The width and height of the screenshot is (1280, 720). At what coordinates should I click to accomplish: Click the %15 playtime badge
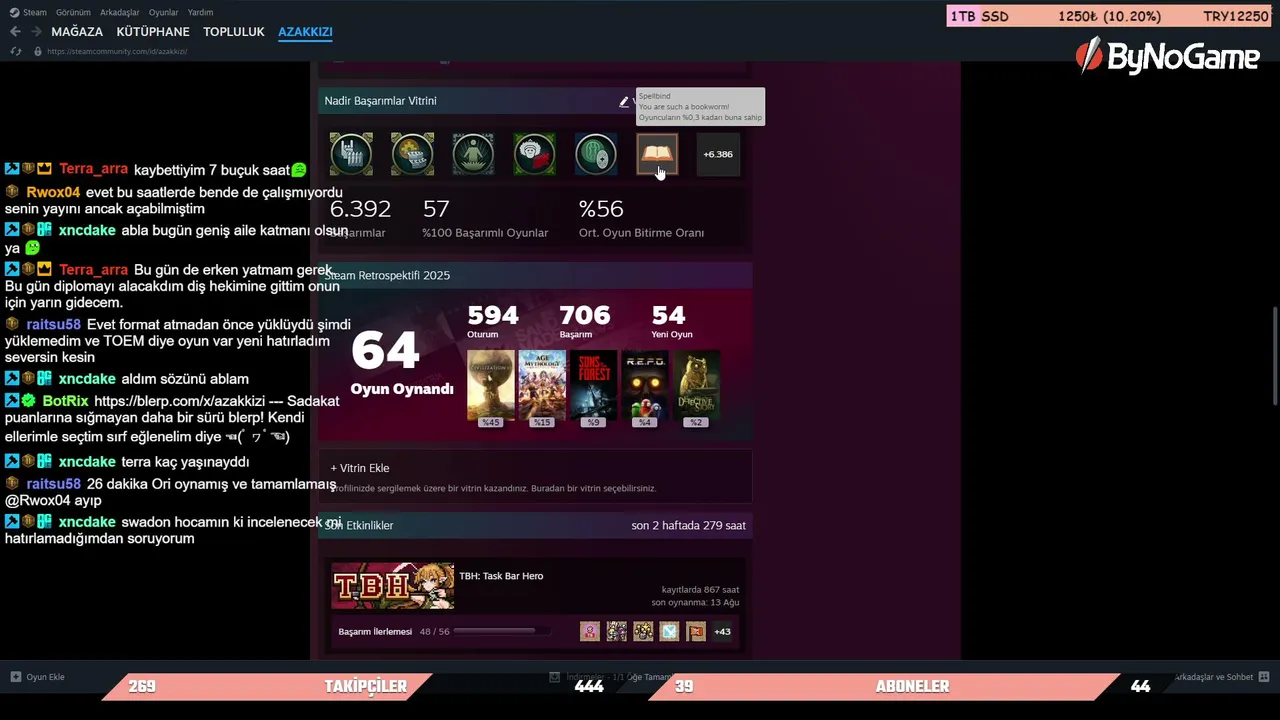pos(542,422)
